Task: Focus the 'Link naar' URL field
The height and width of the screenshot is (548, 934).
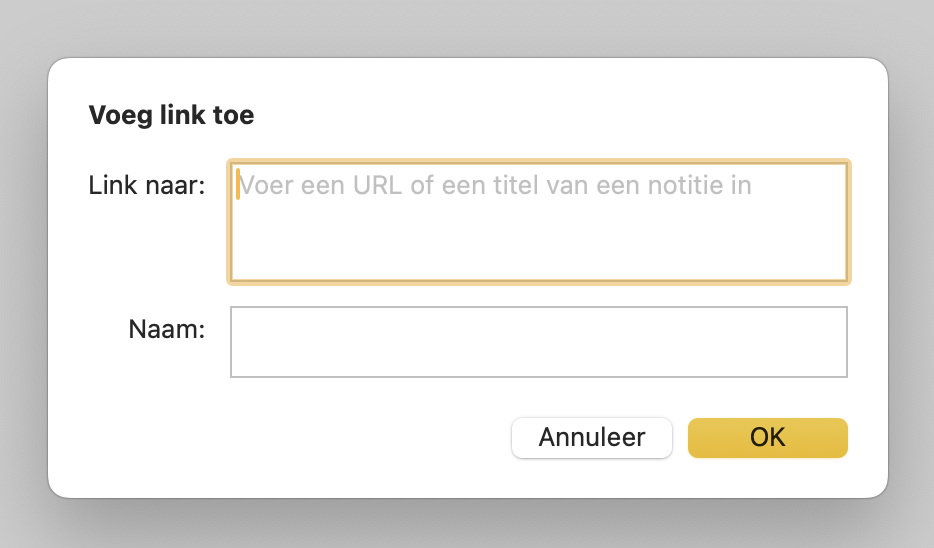Action: point(539,221)
